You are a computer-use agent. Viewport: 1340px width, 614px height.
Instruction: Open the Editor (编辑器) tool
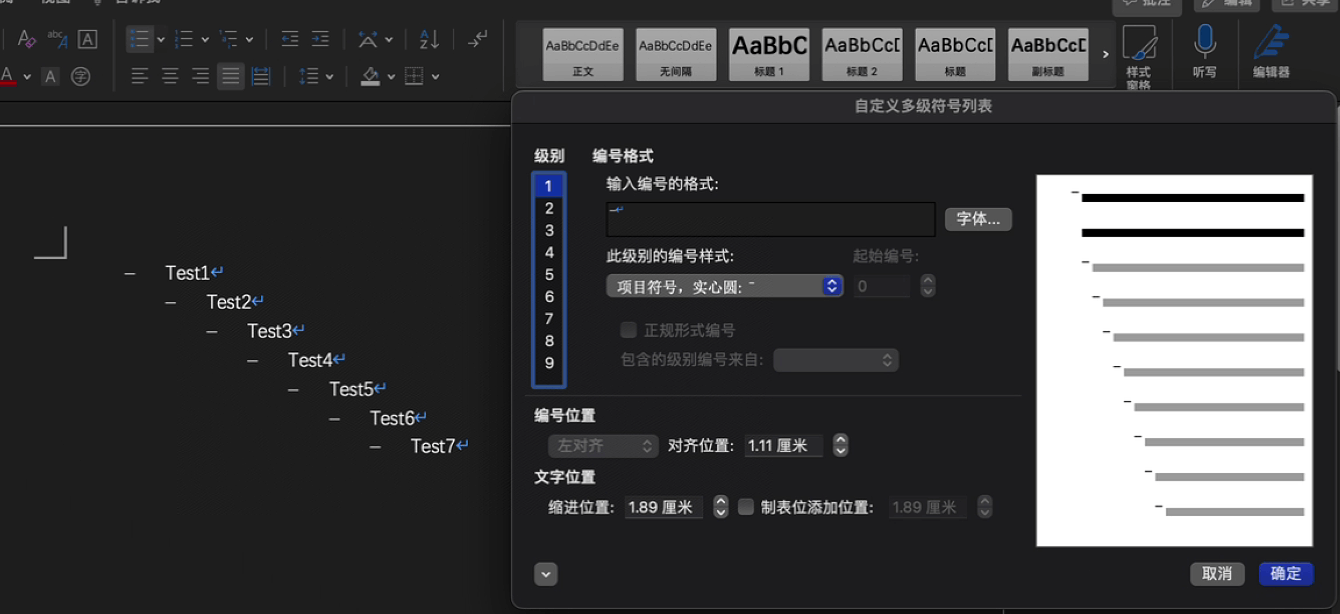tap(1271, 52)
